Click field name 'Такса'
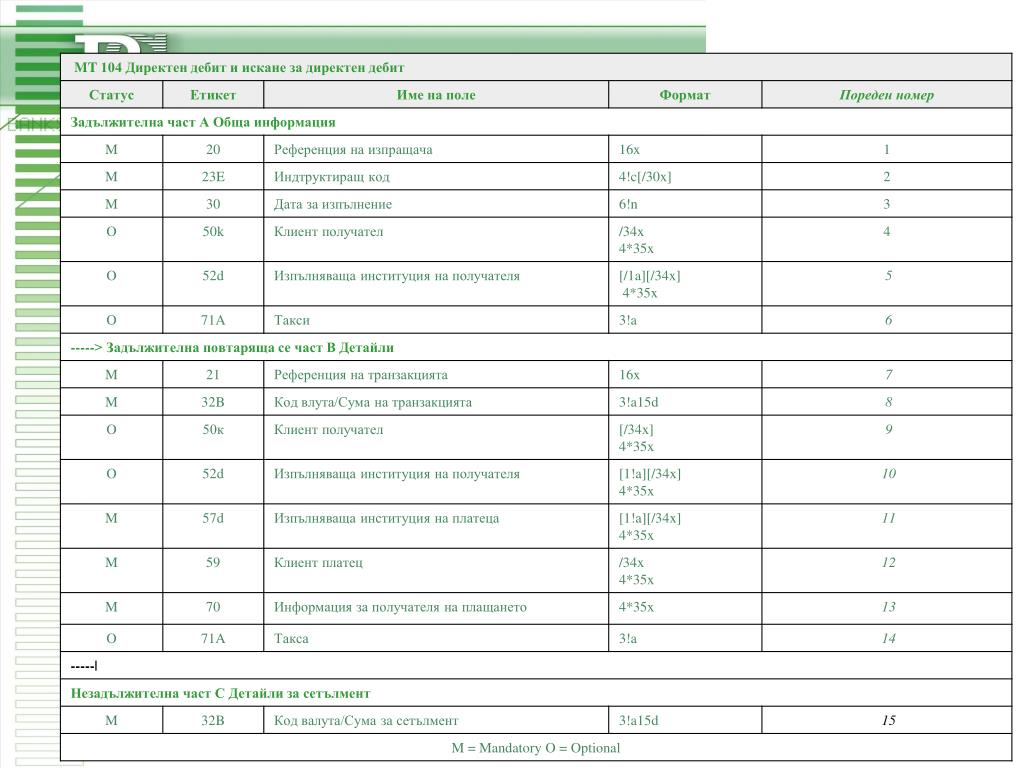 291,639
